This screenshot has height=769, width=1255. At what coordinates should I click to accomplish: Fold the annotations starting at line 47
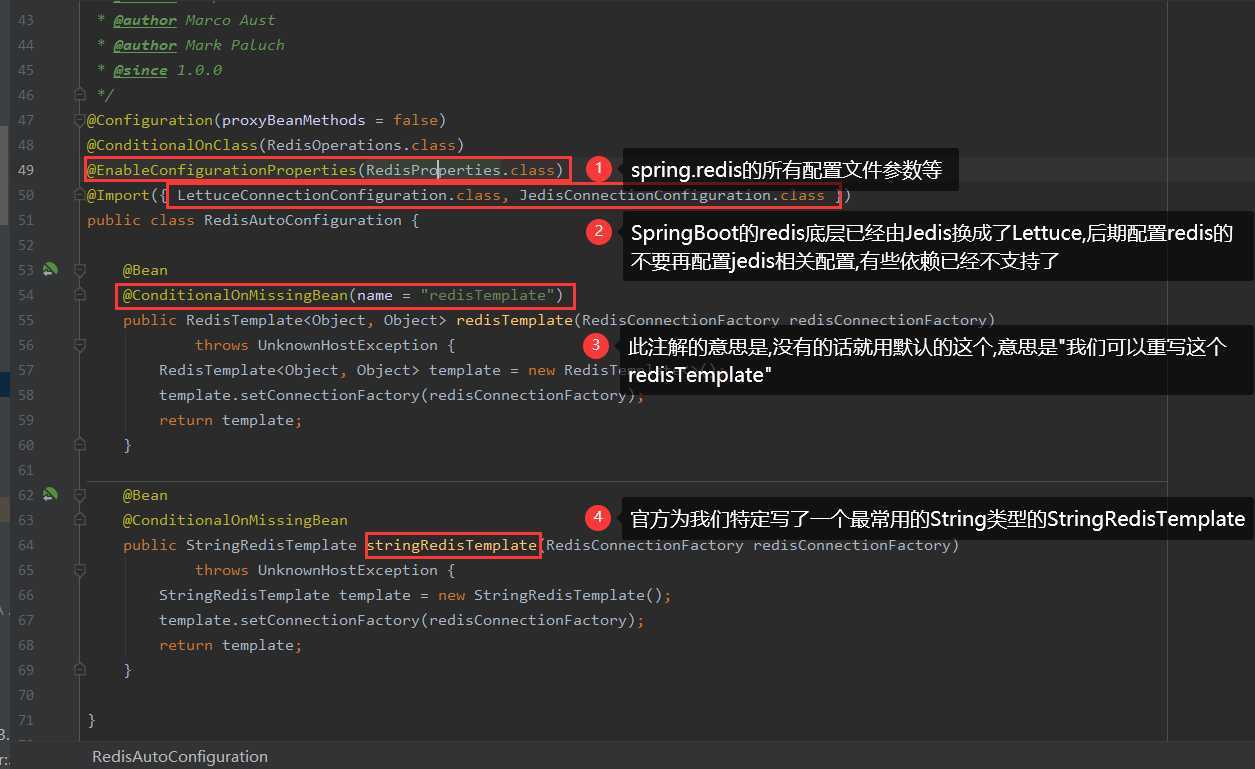click(80, 120)
